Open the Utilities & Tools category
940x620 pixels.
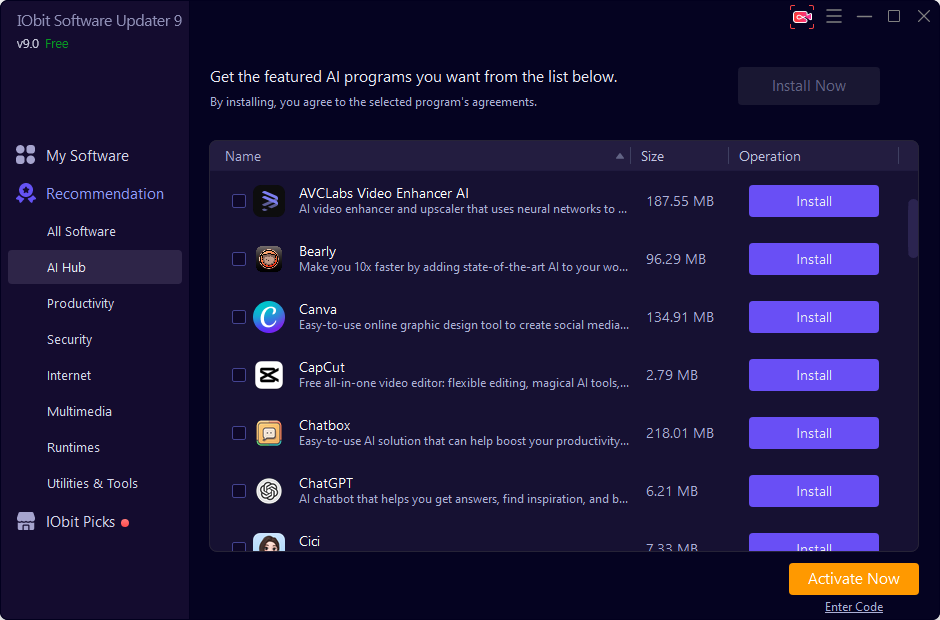(92, 483)
